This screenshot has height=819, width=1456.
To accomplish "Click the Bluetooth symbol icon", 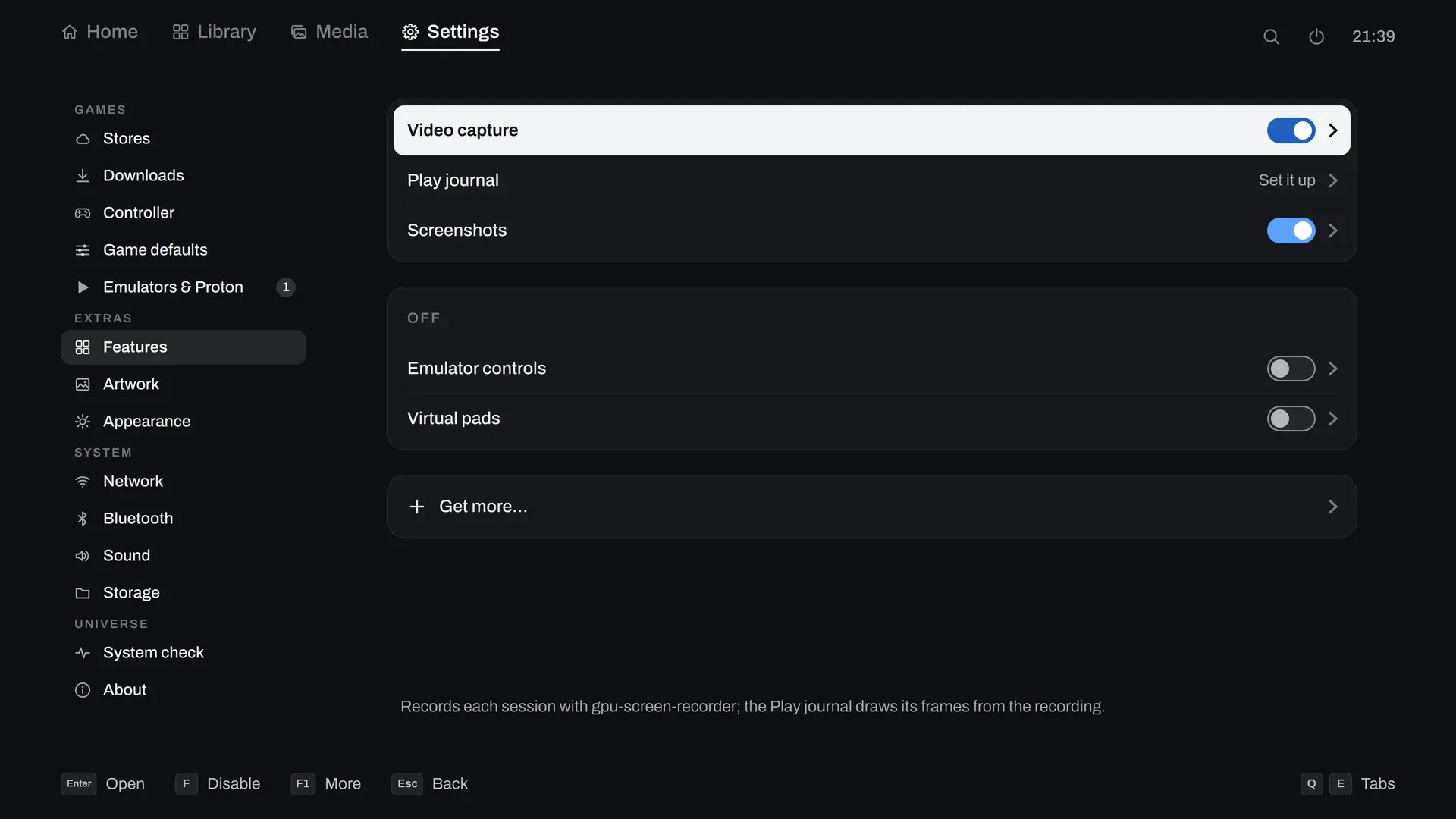I will 83,519.
